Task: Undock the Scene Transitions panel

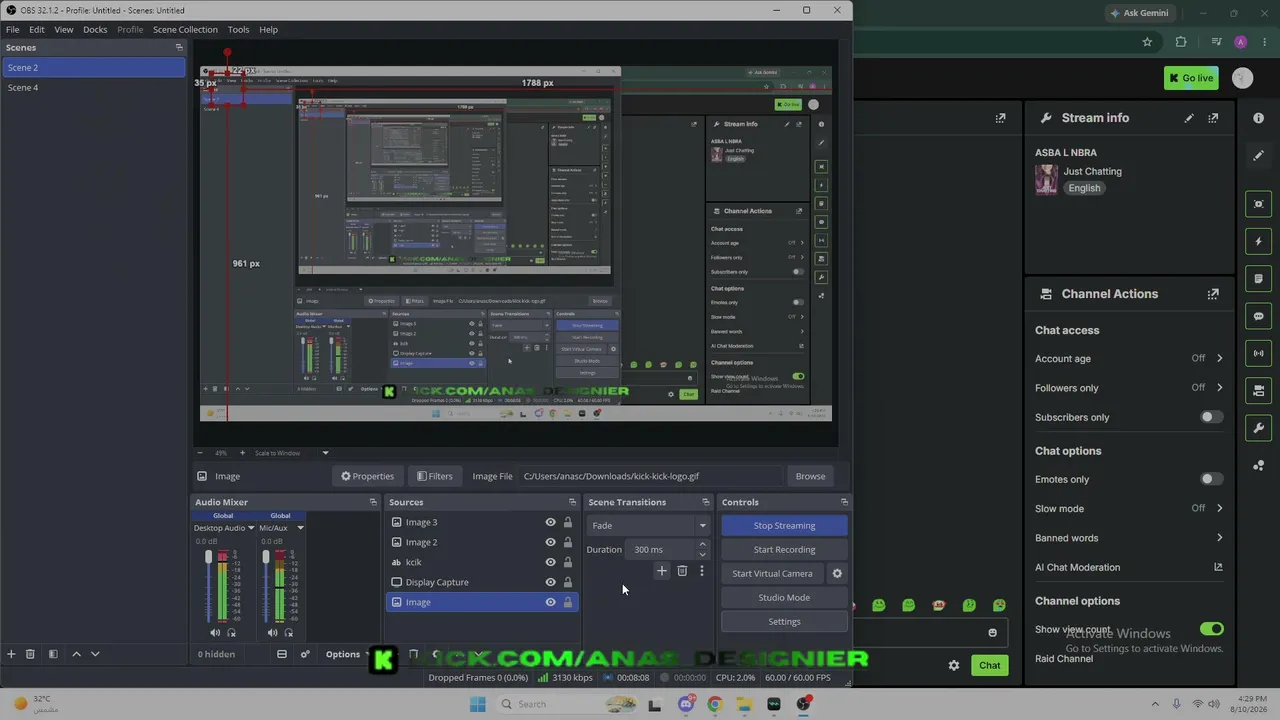Action: pyautogui.click(x=706, y=502)
